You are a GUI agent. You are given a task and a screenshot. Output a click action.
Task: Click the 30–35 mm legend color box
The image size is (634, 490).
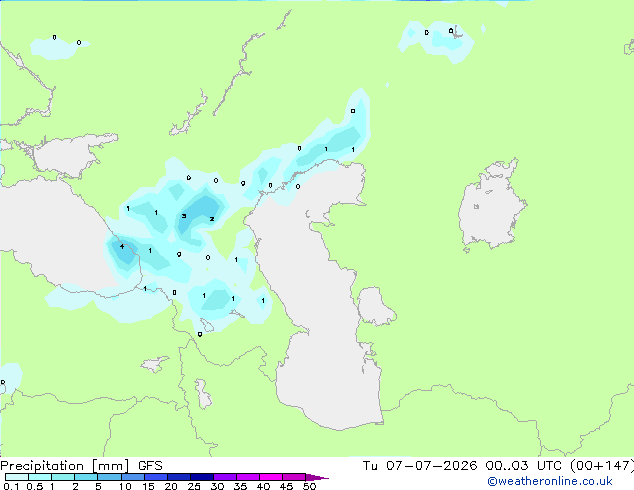point(224,477)
